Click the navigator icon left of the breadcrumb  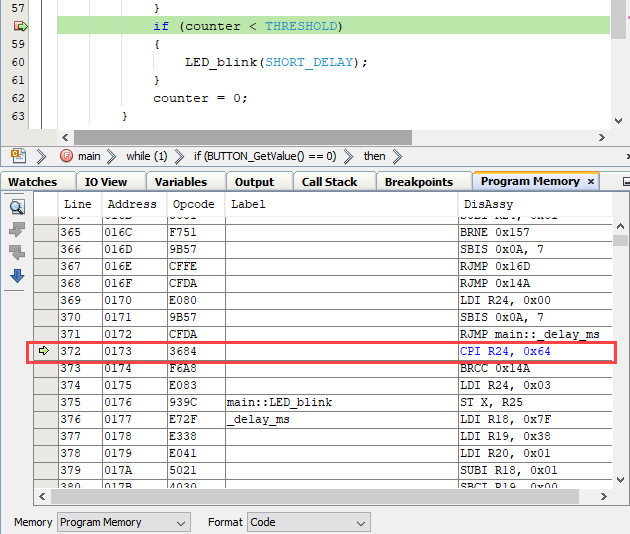click(18, 156)
